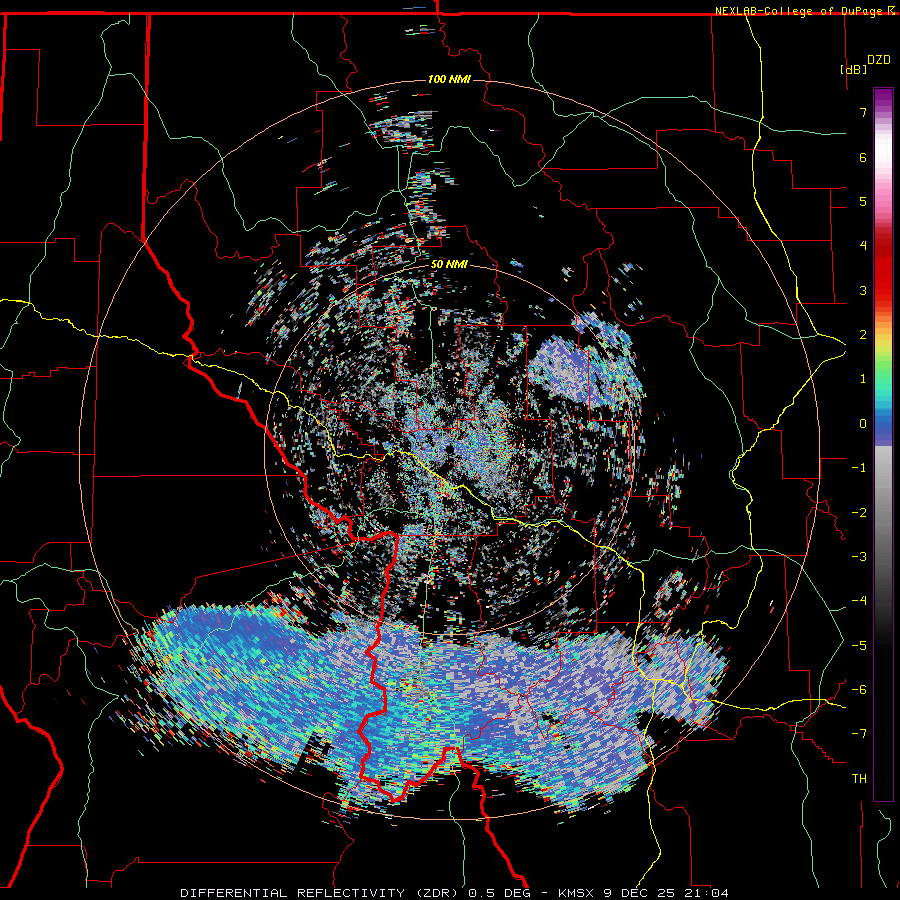The width and height of the screenshot is (900, 900).
Task: Click the ZDR color scale bar
Action: [883, 444]
